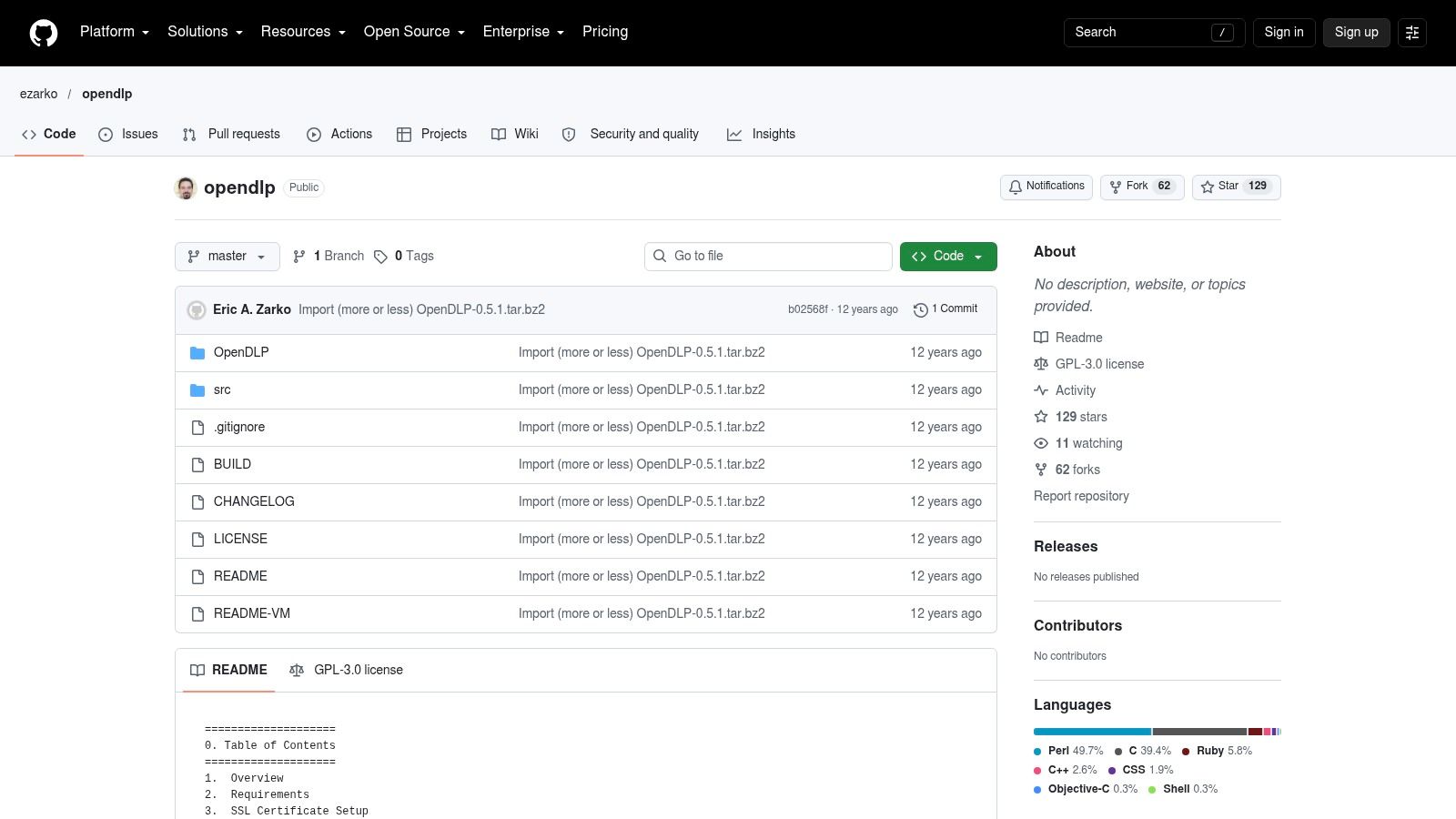Expand the Resources menu

click(x=304, y=32)
